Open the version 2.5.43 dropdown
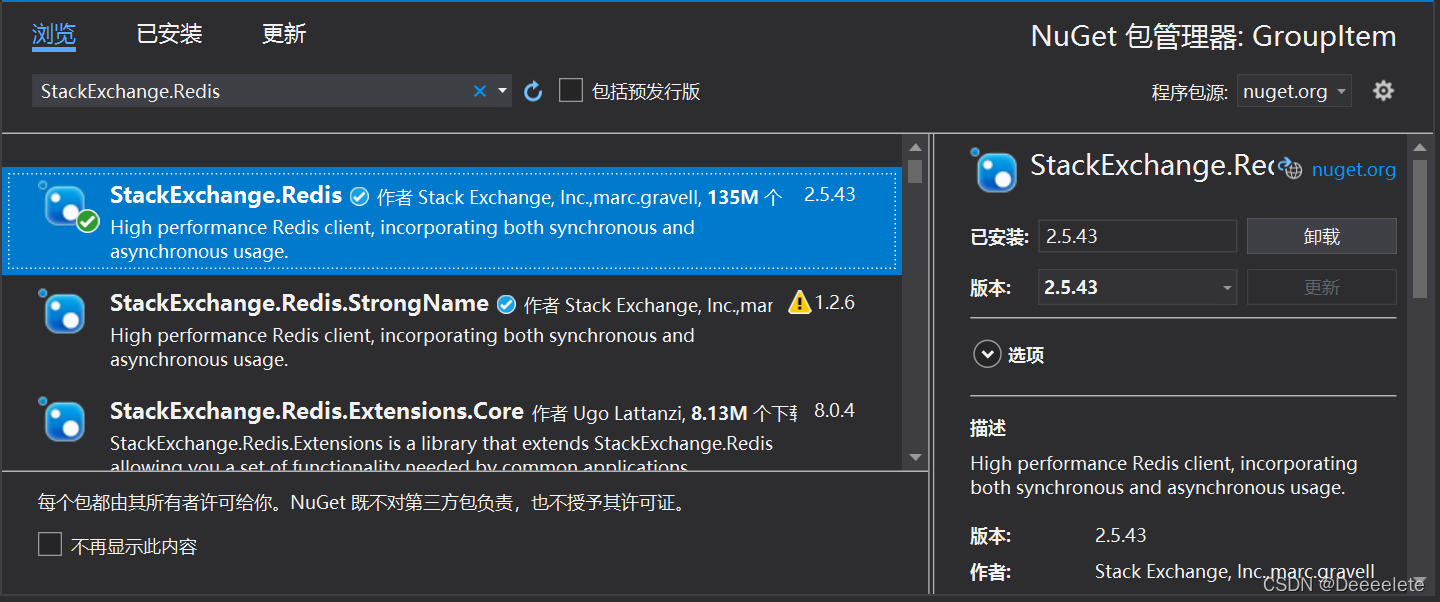The height and width of the screenshot is (602, 1440). pyautogui.click(x=1137, y=287)
